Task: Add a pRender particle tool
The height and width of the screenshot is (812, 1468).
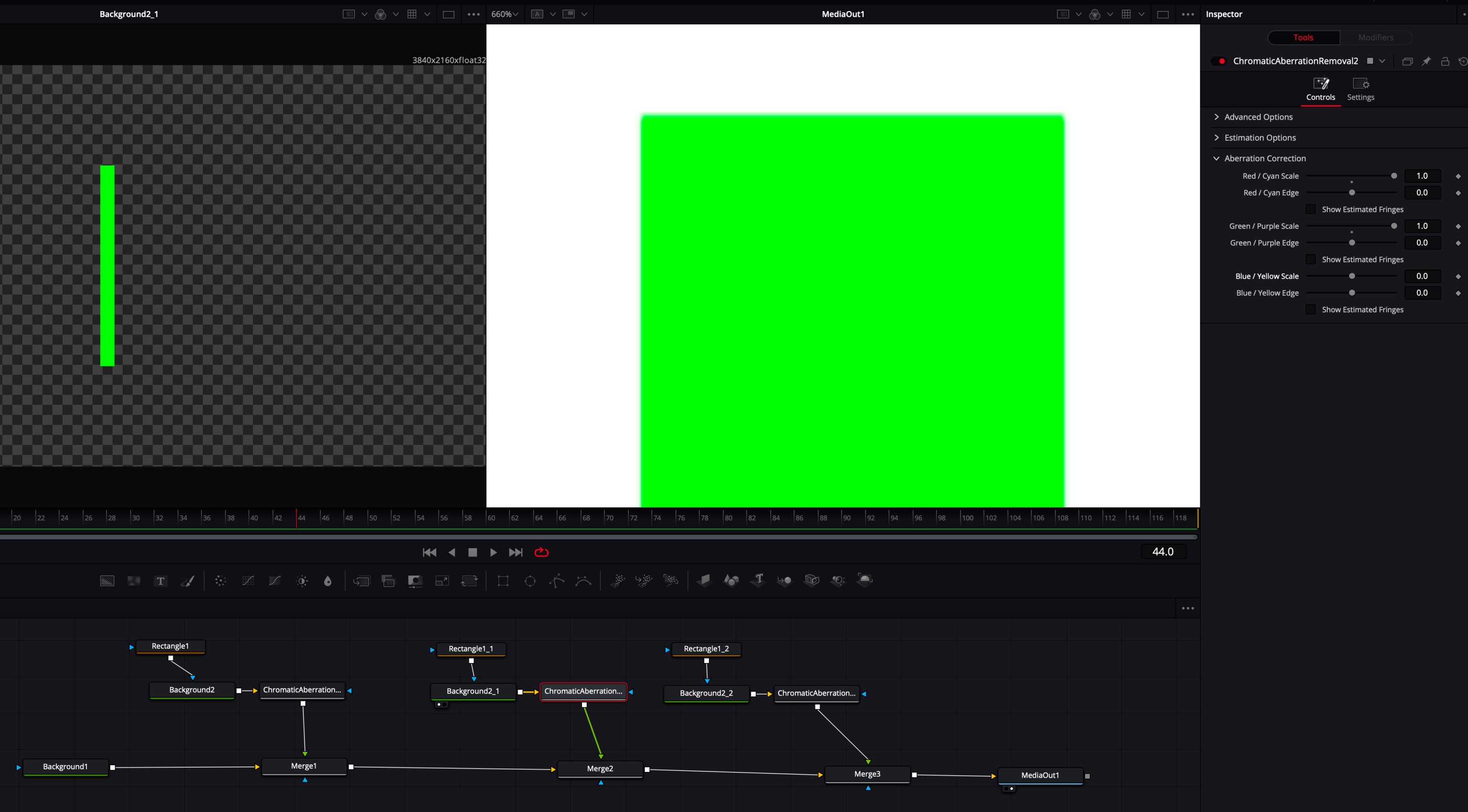Action: (671, 580)
